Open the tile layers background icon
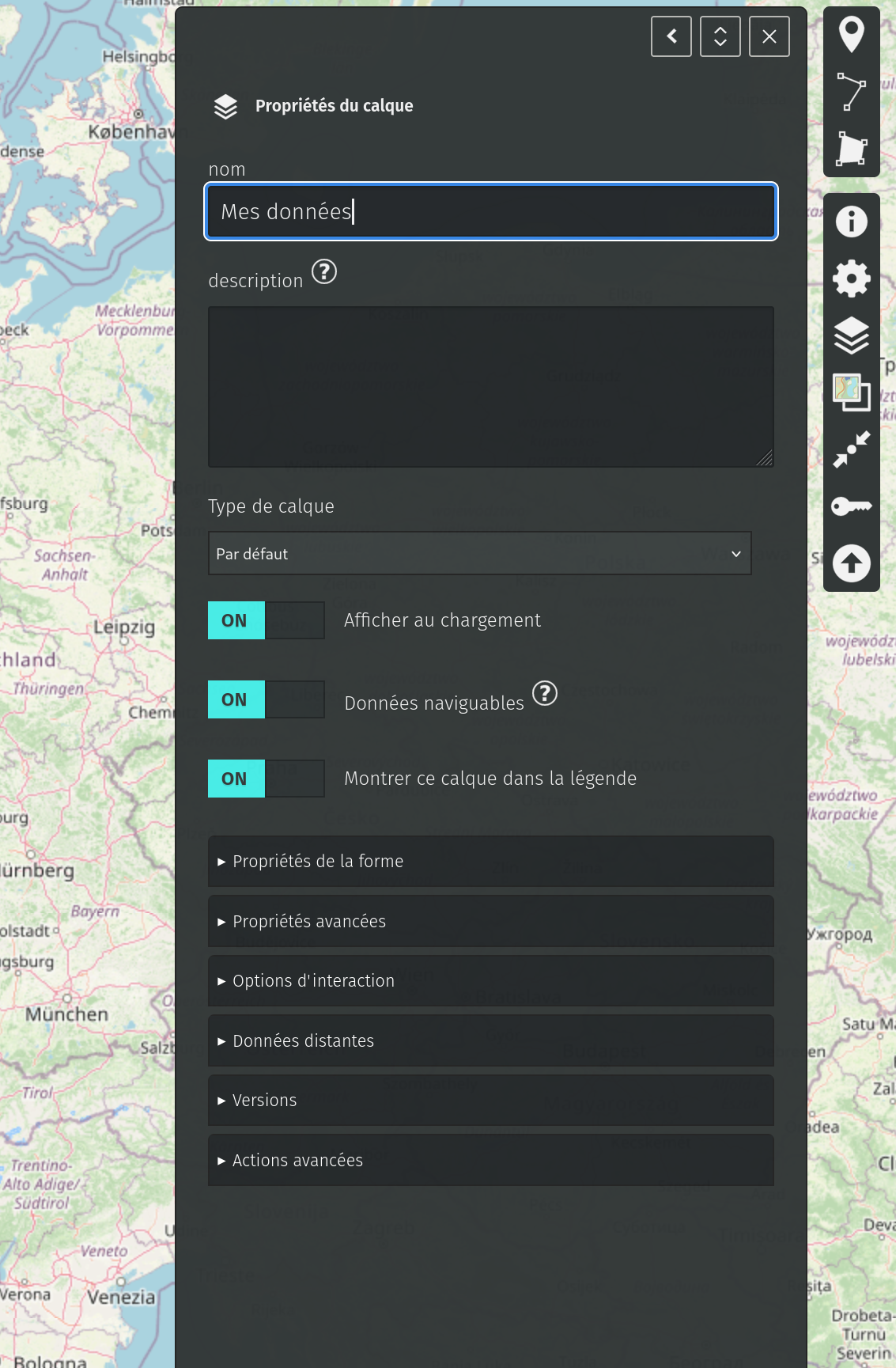This screenshot has width=896, height=1368. point(851,392)
